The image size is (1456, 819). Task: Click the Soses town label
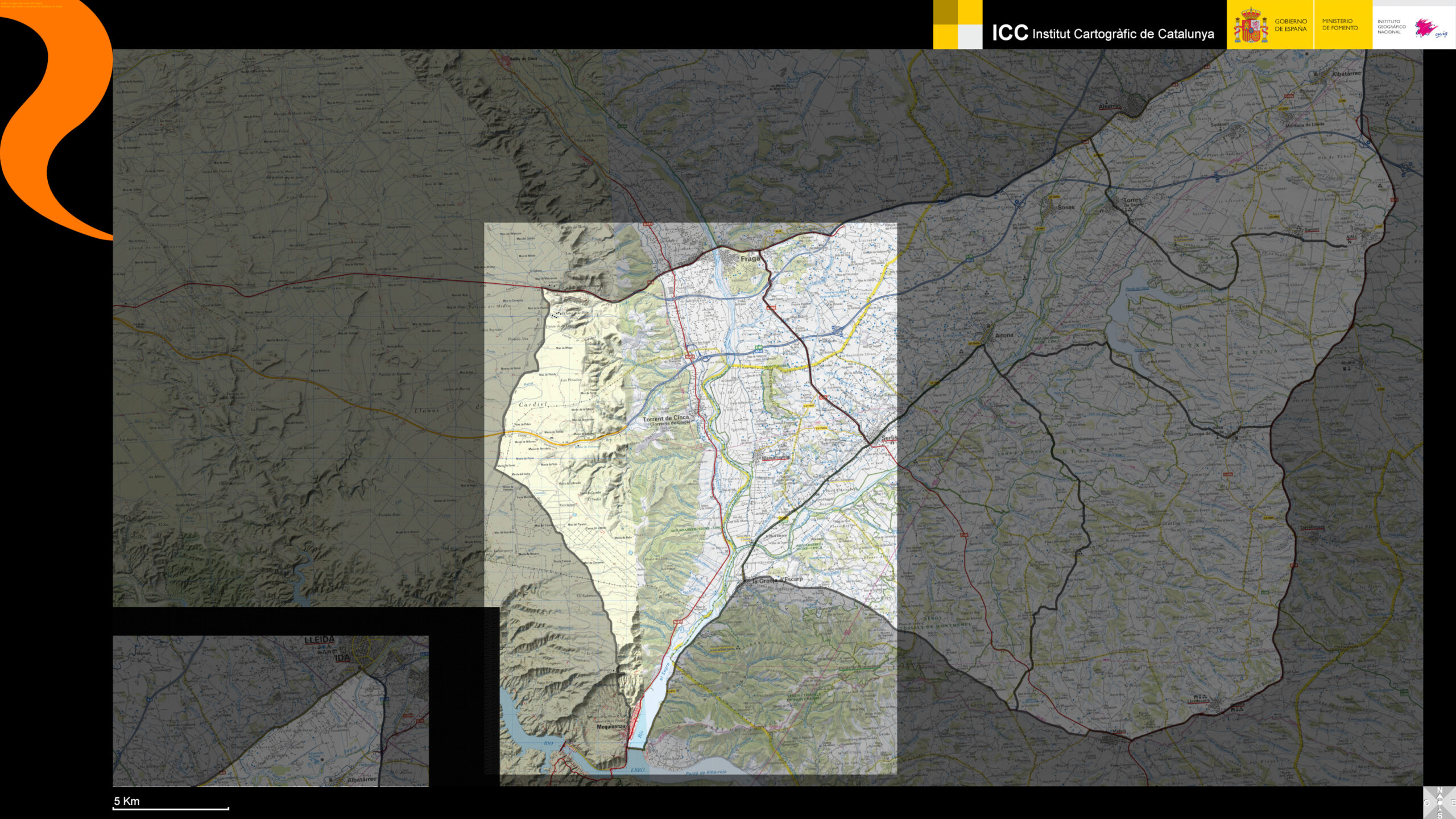(1066, 208)
